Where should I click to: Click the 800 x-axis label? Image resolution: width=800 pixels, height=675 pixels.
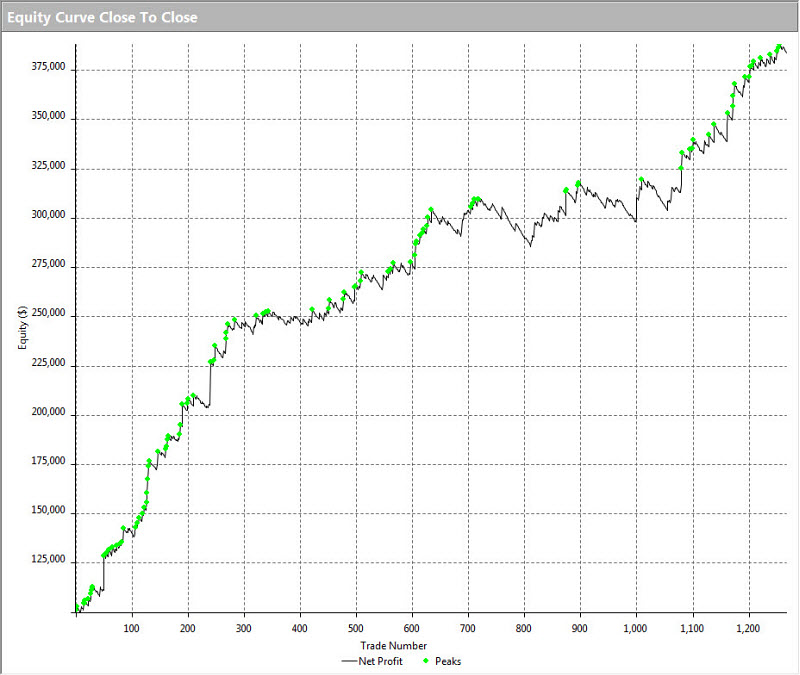(523, 628)
